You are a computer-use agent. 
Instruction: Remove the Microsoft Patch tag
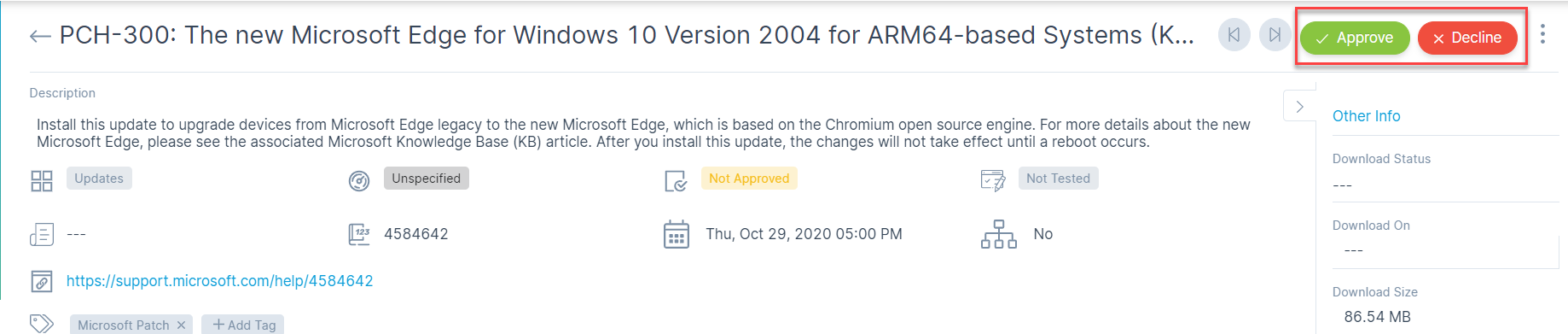click(181, 325)
